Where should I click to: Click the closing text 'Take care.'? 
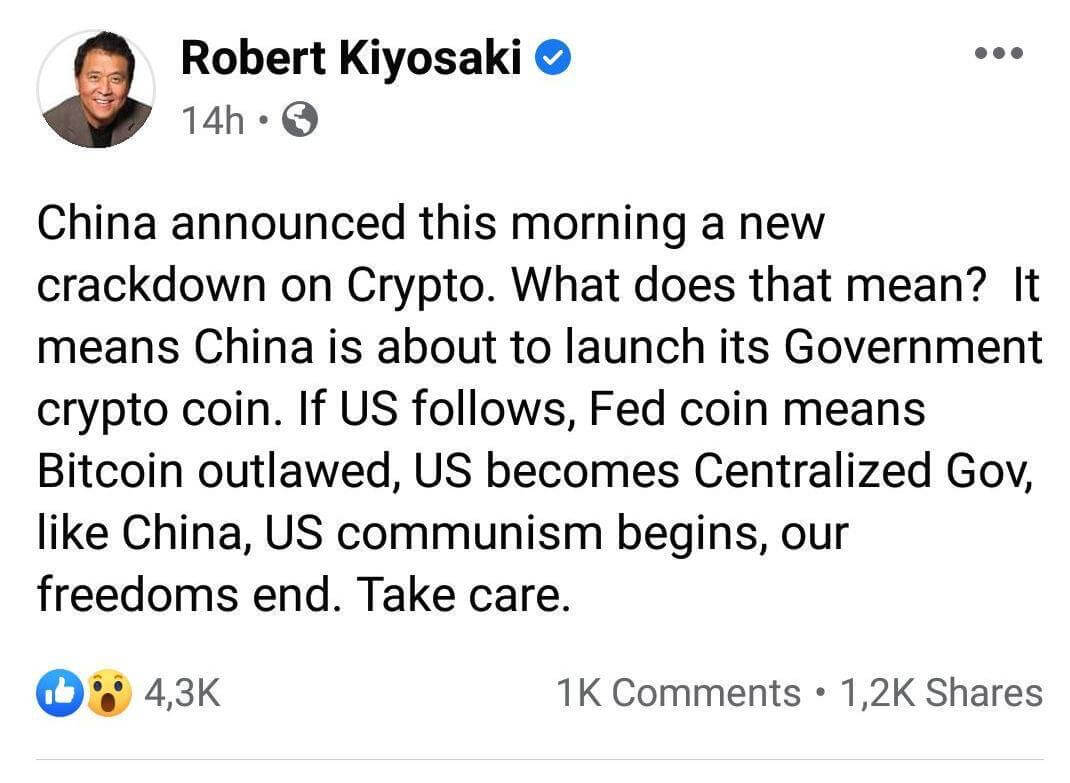click(x=463, y=595)
